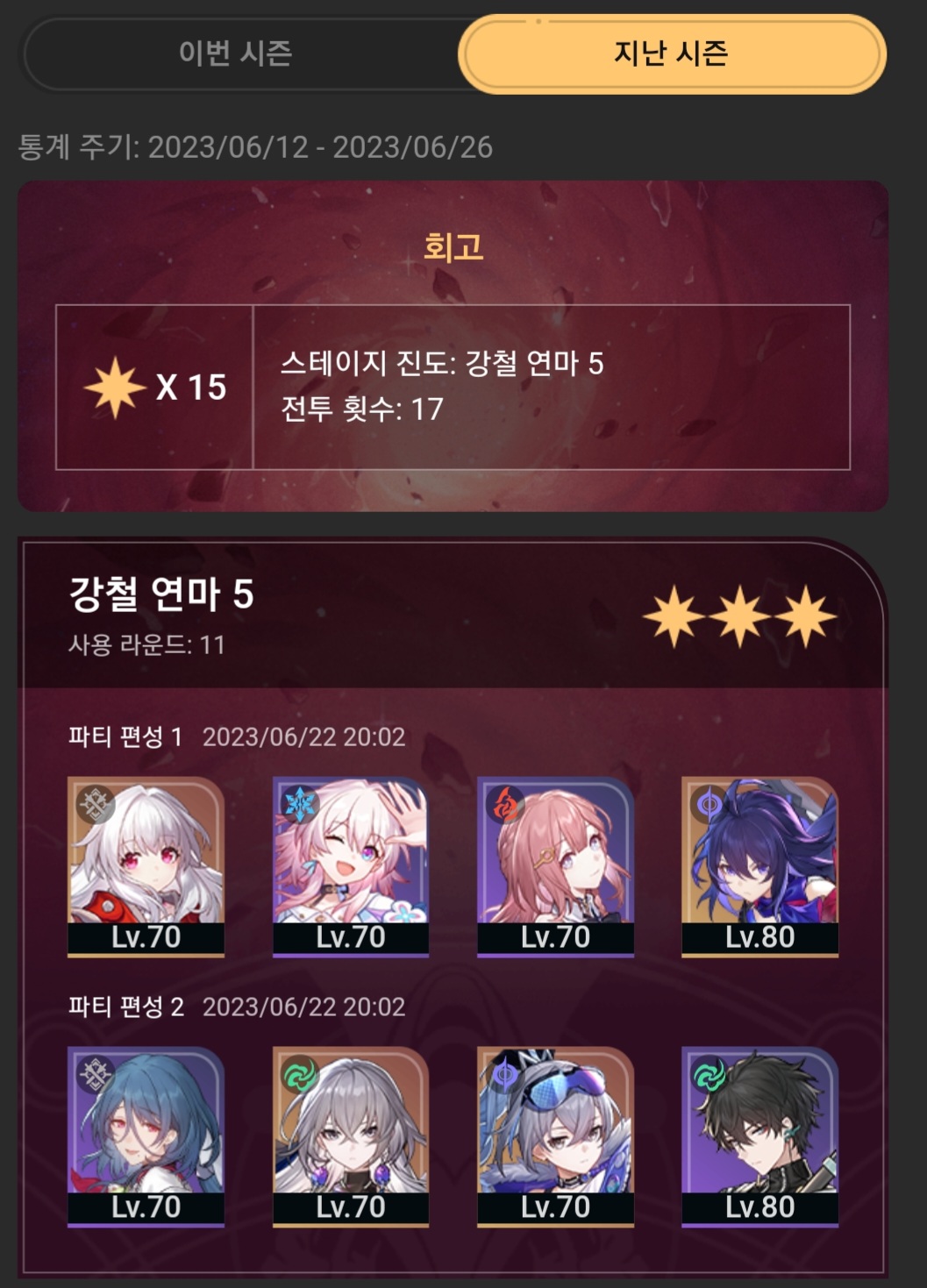Image resolution: width=927 pixels, height=1288 pixels.
Task: Open Silver Wolf's portrait
Action: (555, 1136)
